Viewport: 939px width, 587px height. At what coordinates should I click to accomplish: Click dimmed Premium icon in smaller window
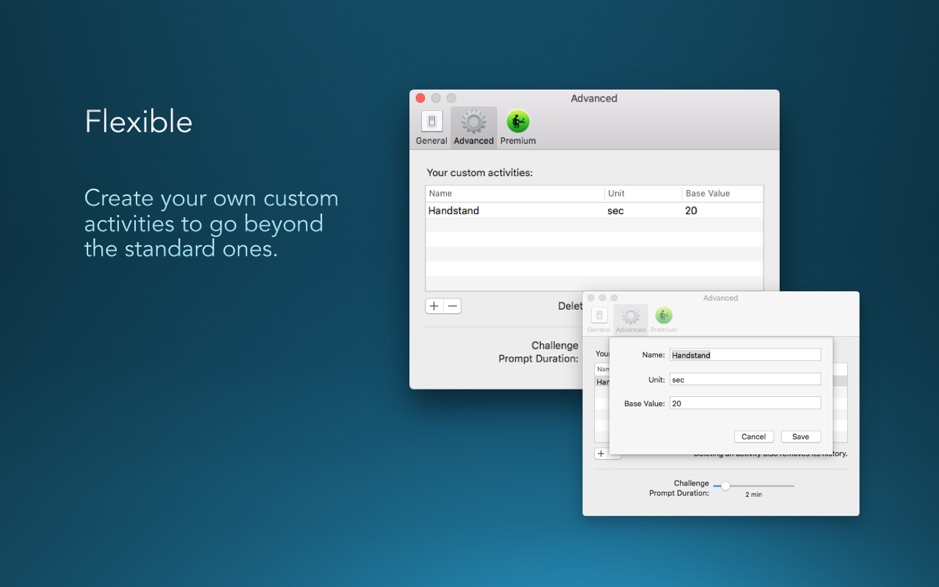664,319
